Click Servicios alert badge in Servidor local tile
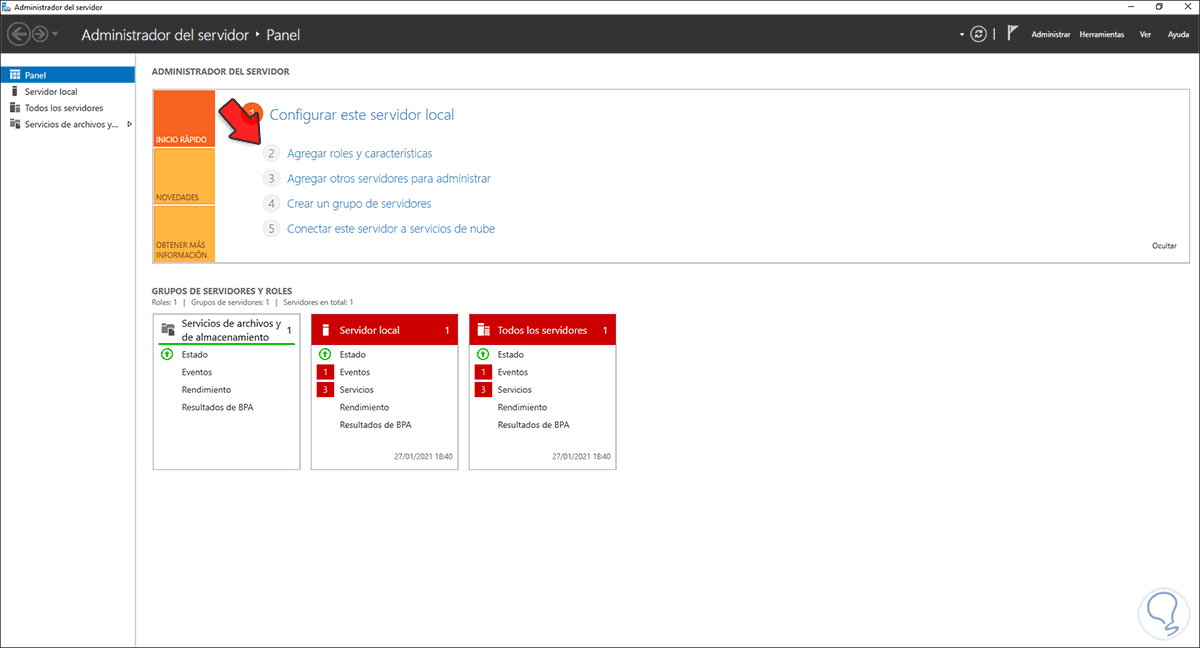The width and height of the screenshot is (1200, 648). pyautogui.click(x=325, y=389)
